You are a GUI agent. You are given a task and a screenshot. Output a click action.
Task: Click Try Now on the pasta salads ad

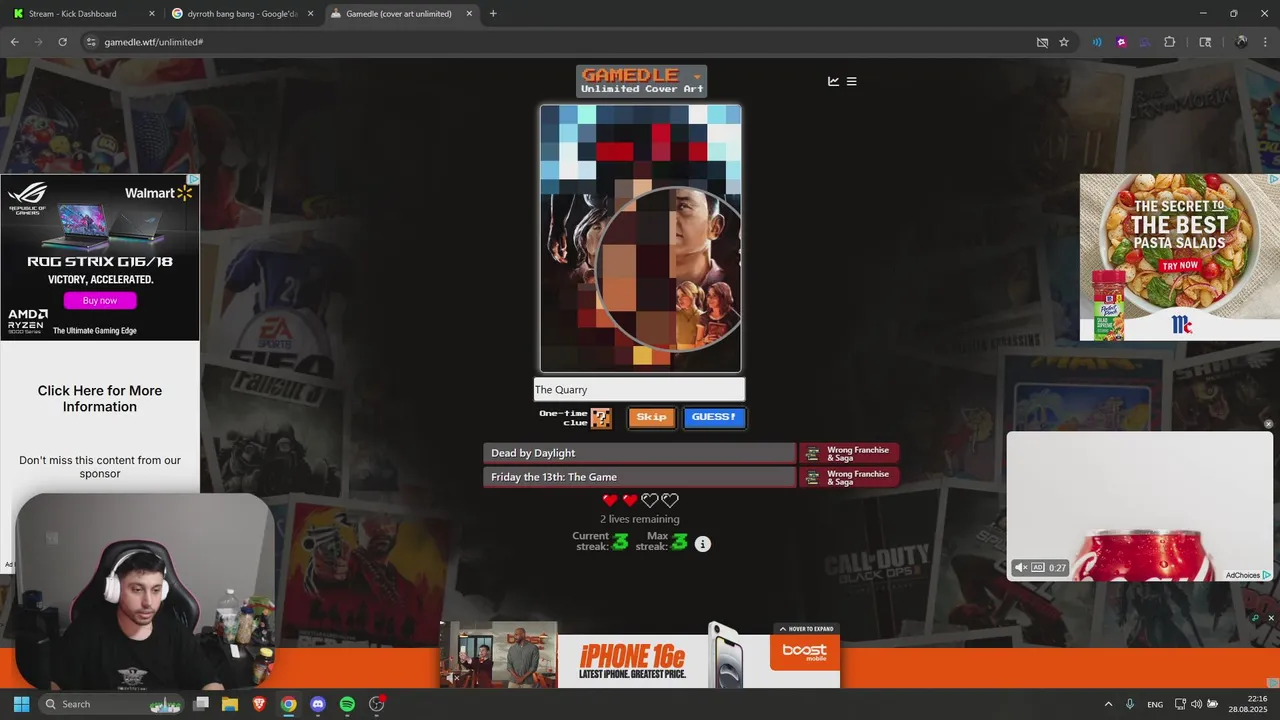point(1180,266)
